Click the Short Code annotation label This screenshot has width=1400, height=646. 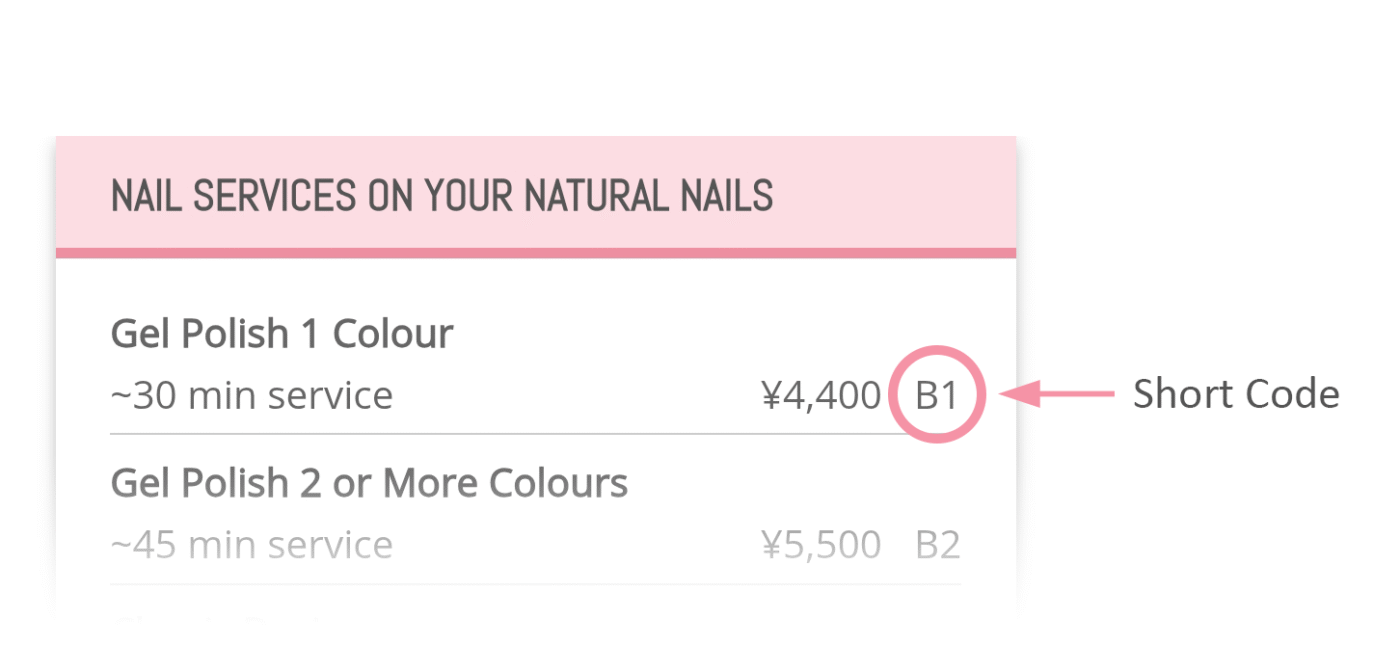pyautogui.click(x=1235, y=394)
